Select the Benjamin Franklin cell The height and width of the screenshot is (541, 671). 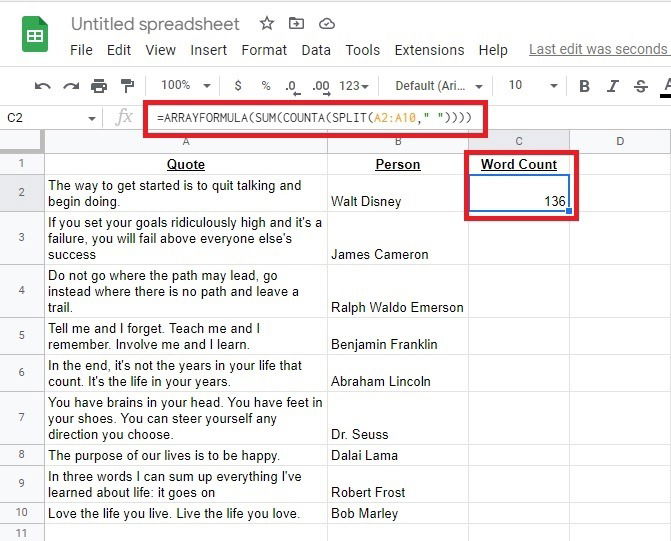click(x=398, y=336)
